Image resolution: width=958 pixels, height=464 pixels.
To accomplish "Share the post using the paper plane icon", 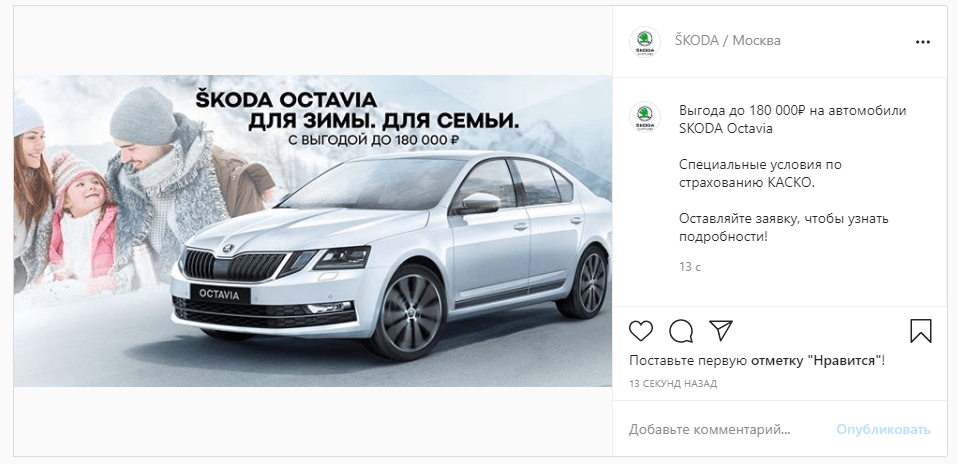I will pos(721,330).
